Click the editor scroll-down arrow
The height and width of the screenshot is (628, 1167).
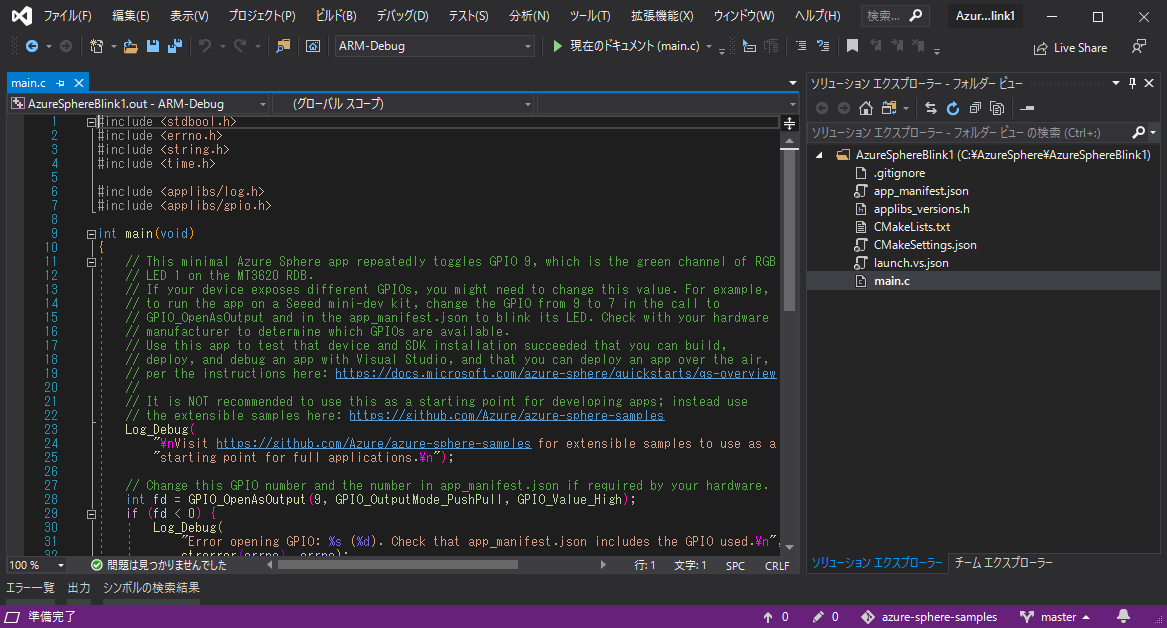point(790,548)
